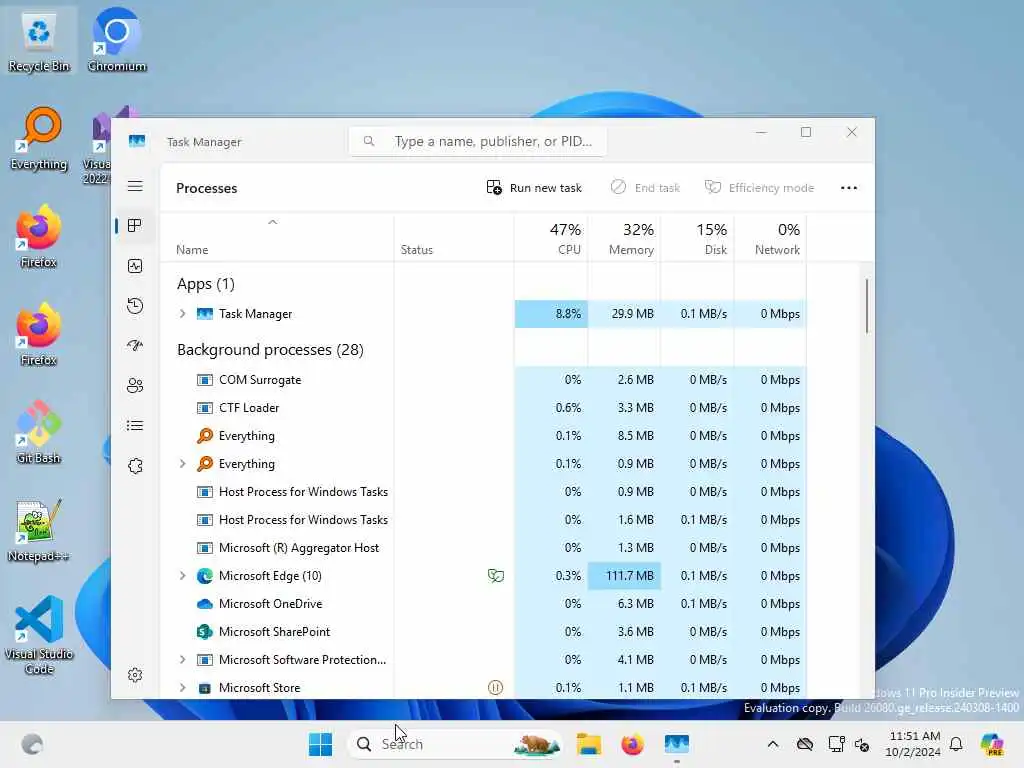Open the Windows Start button

pos(320,744)
